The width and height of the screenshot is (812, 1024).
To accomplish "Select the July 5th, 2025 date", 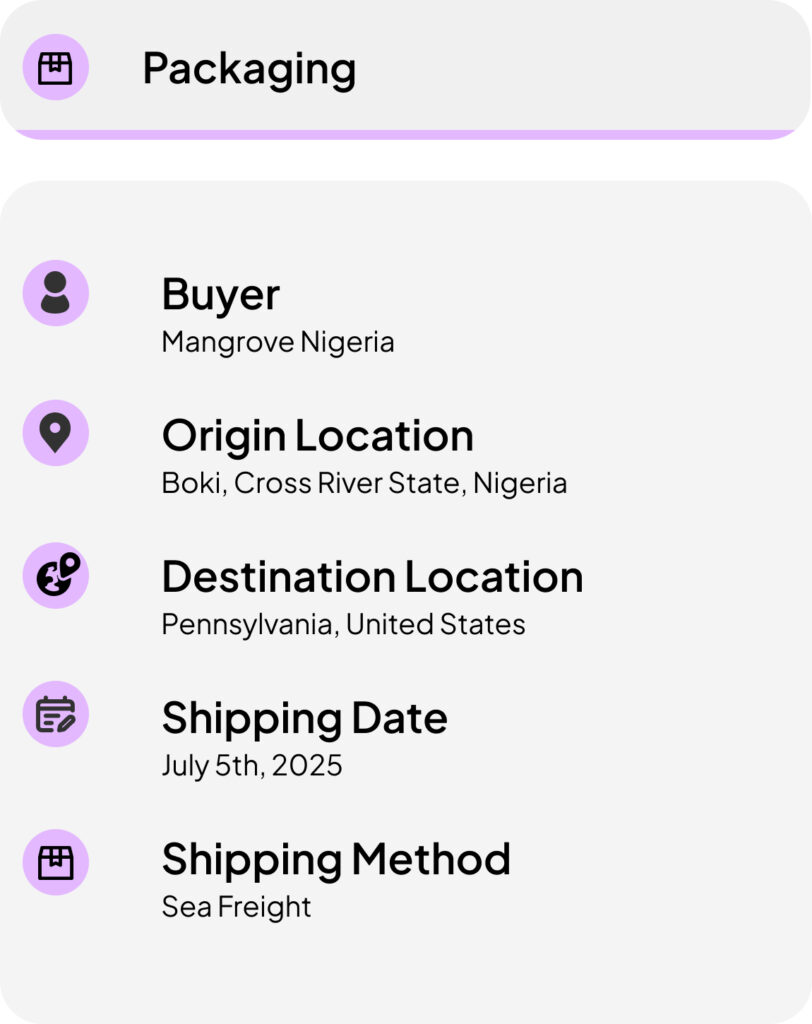I will pos(252,766).
